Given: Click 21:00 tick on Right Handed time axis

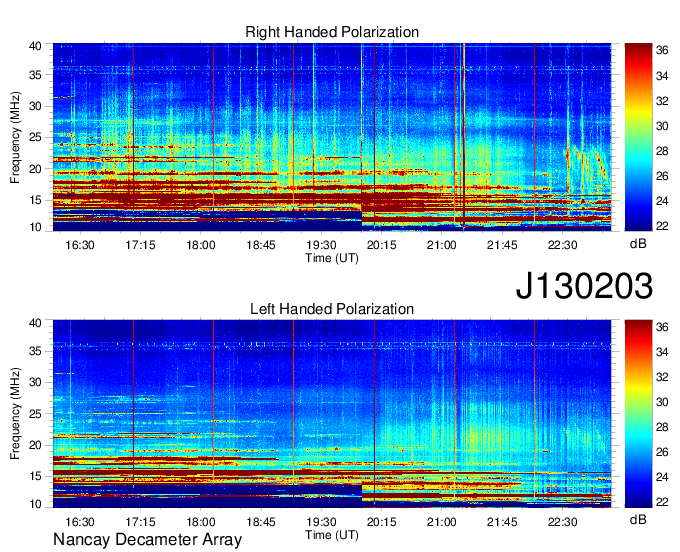Looking at the screenshot, I should coord(442,245).
